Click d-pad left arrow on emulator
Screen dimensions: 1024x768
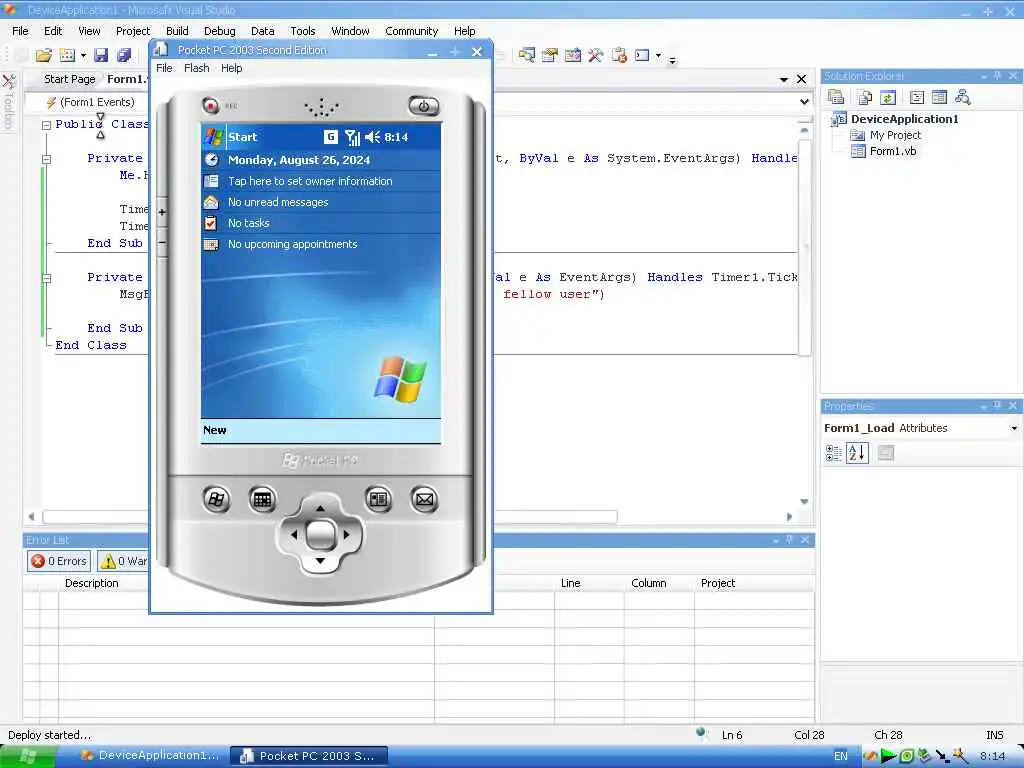[294, 534]
